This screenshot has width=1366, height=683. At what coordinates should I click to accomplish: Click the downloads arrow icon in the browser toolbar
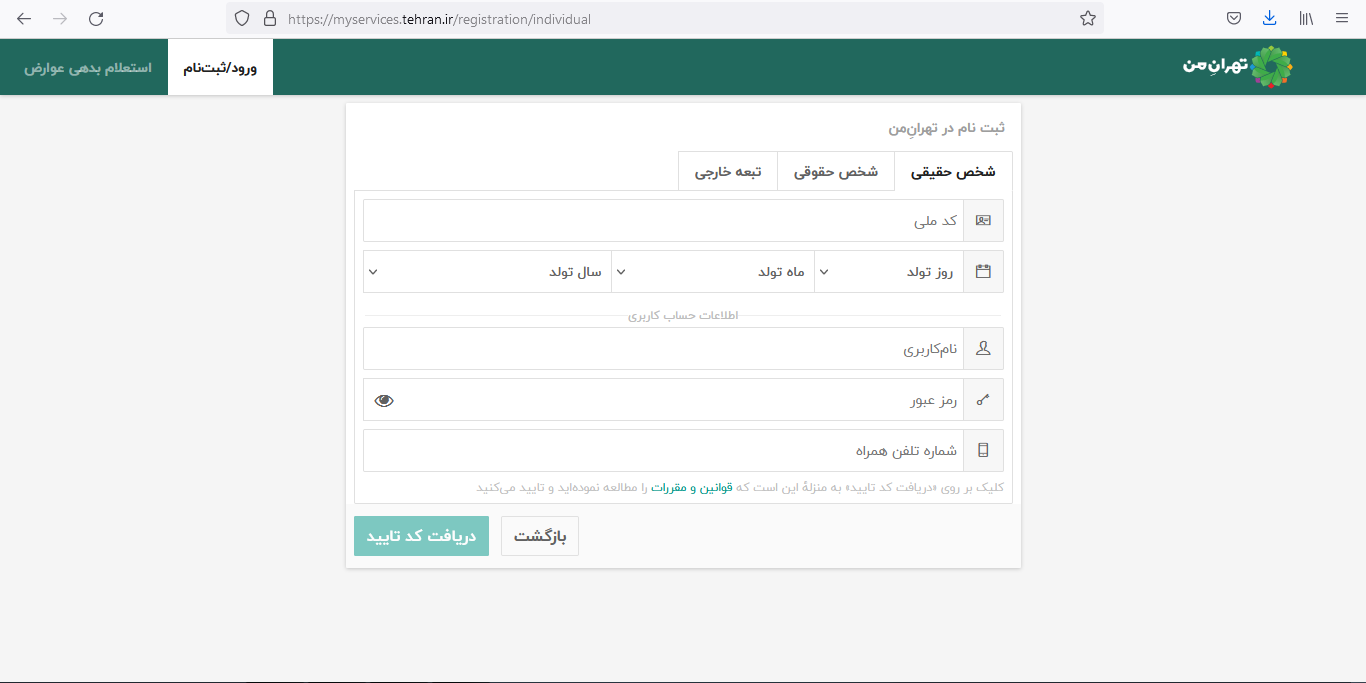coord(1270,18)
